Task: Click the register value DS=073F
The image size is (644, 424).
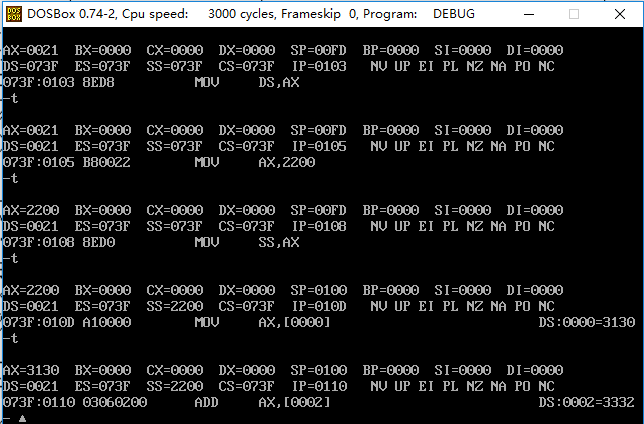Action: tap(31, 66)
